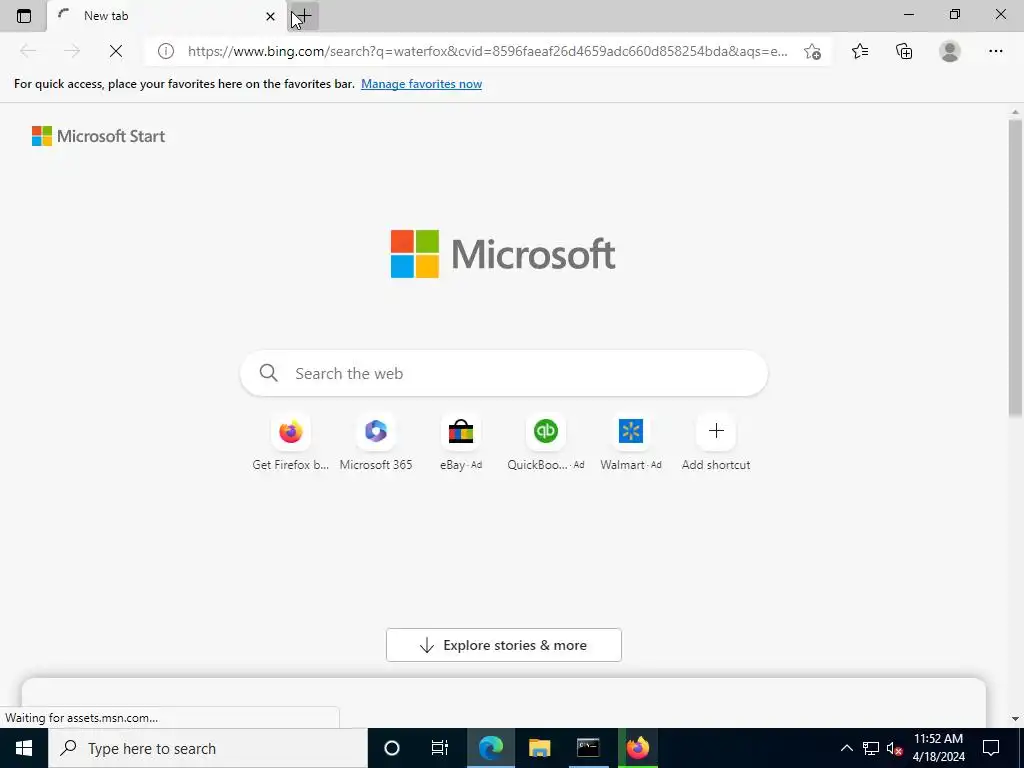Image resolution: width=1024 pixels, height=768 pixels.
Task: Open the Favorites list icon
Action: [x=860, y=51]
